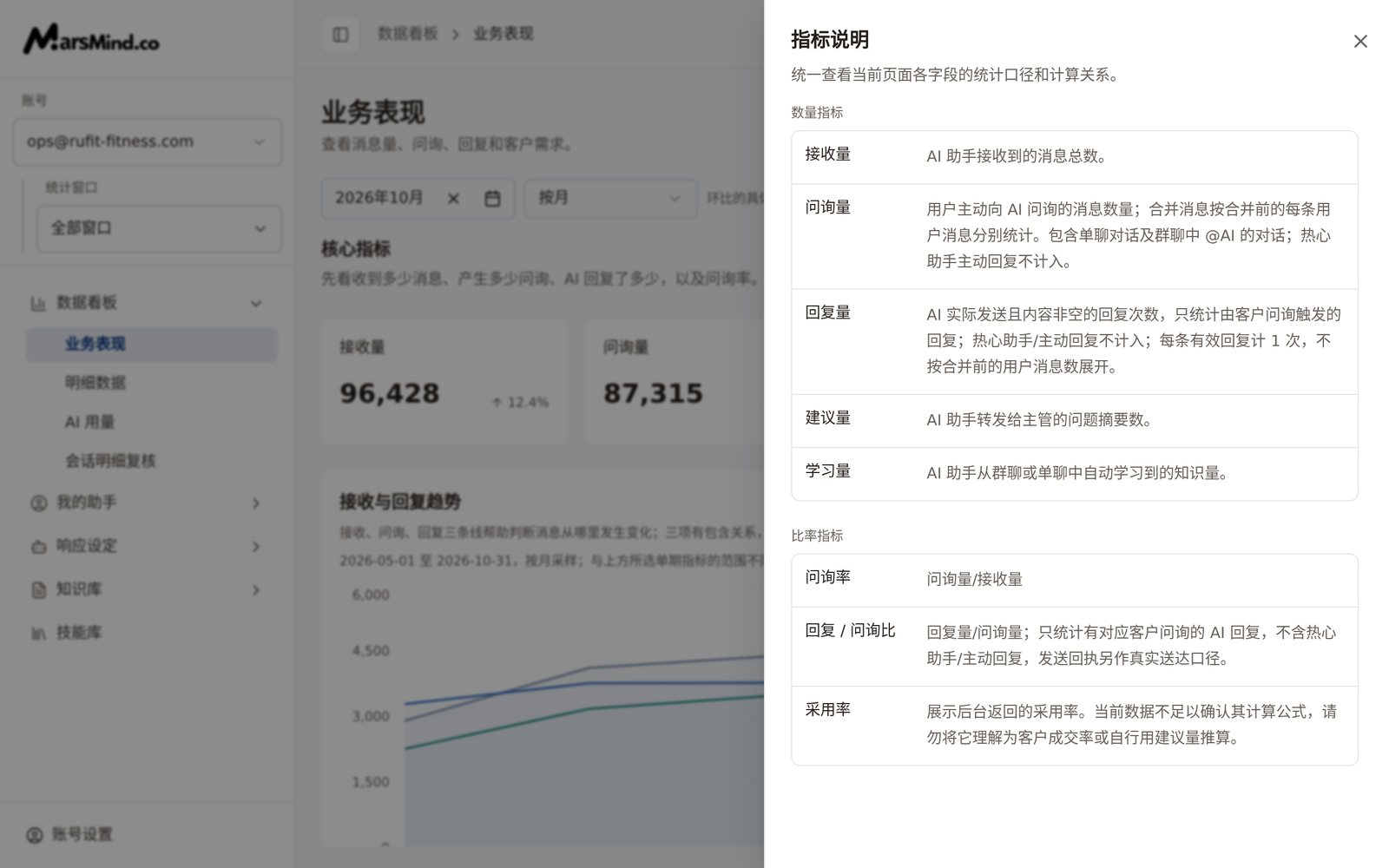The image size is (1389, 868).
Task: Click the 数据看板 chart icon
Action: tap(38, 304)
